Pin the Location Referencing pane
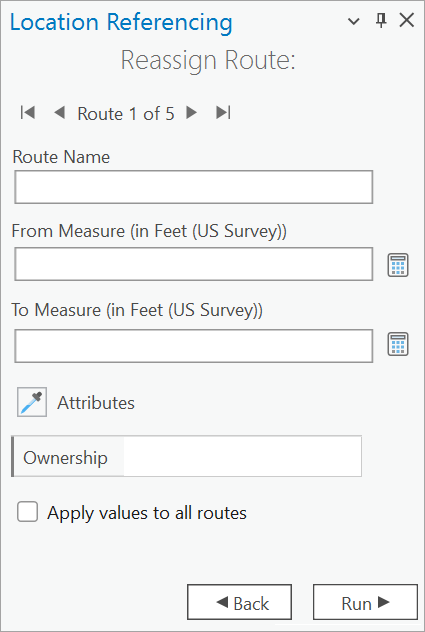 (381, 20)
